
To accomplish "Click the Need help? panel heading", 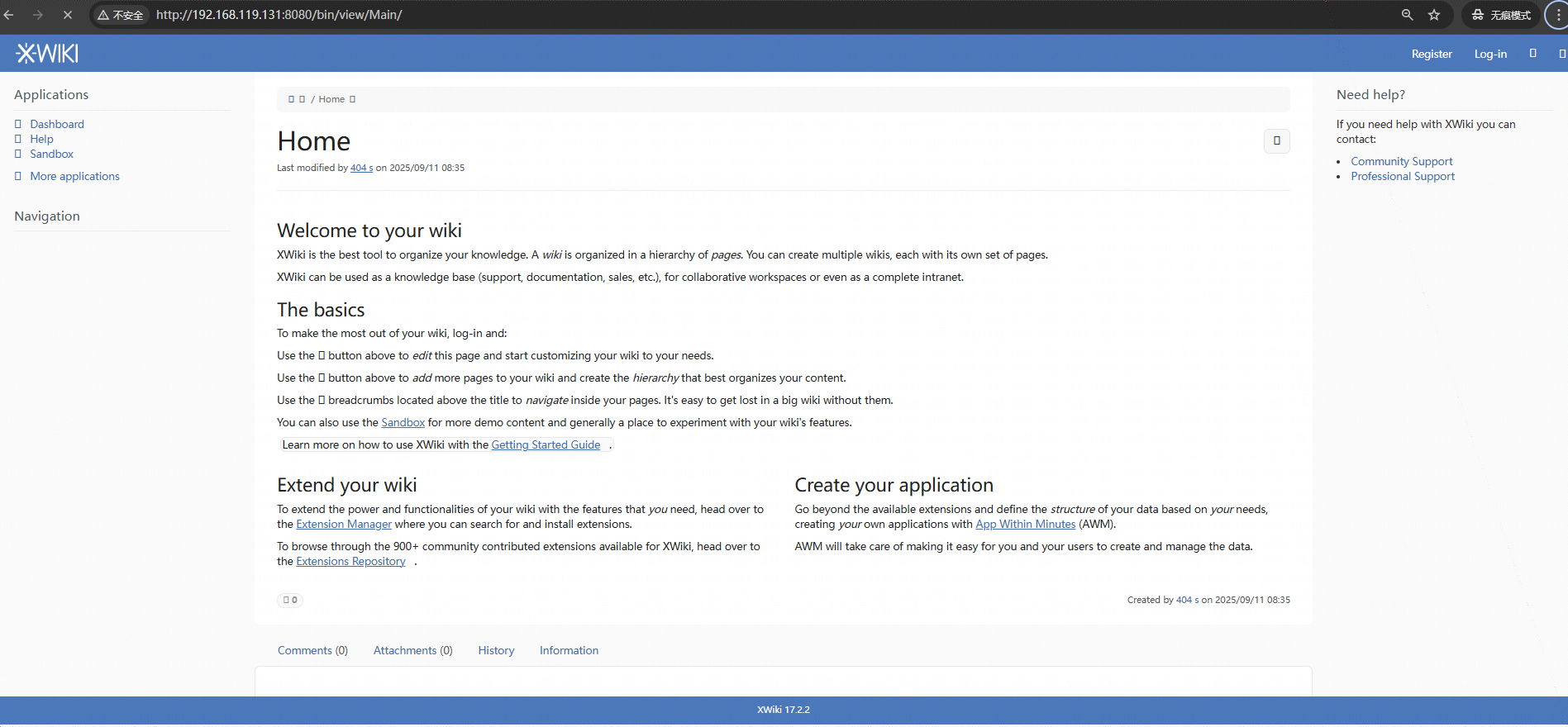I will (1370, 94).
